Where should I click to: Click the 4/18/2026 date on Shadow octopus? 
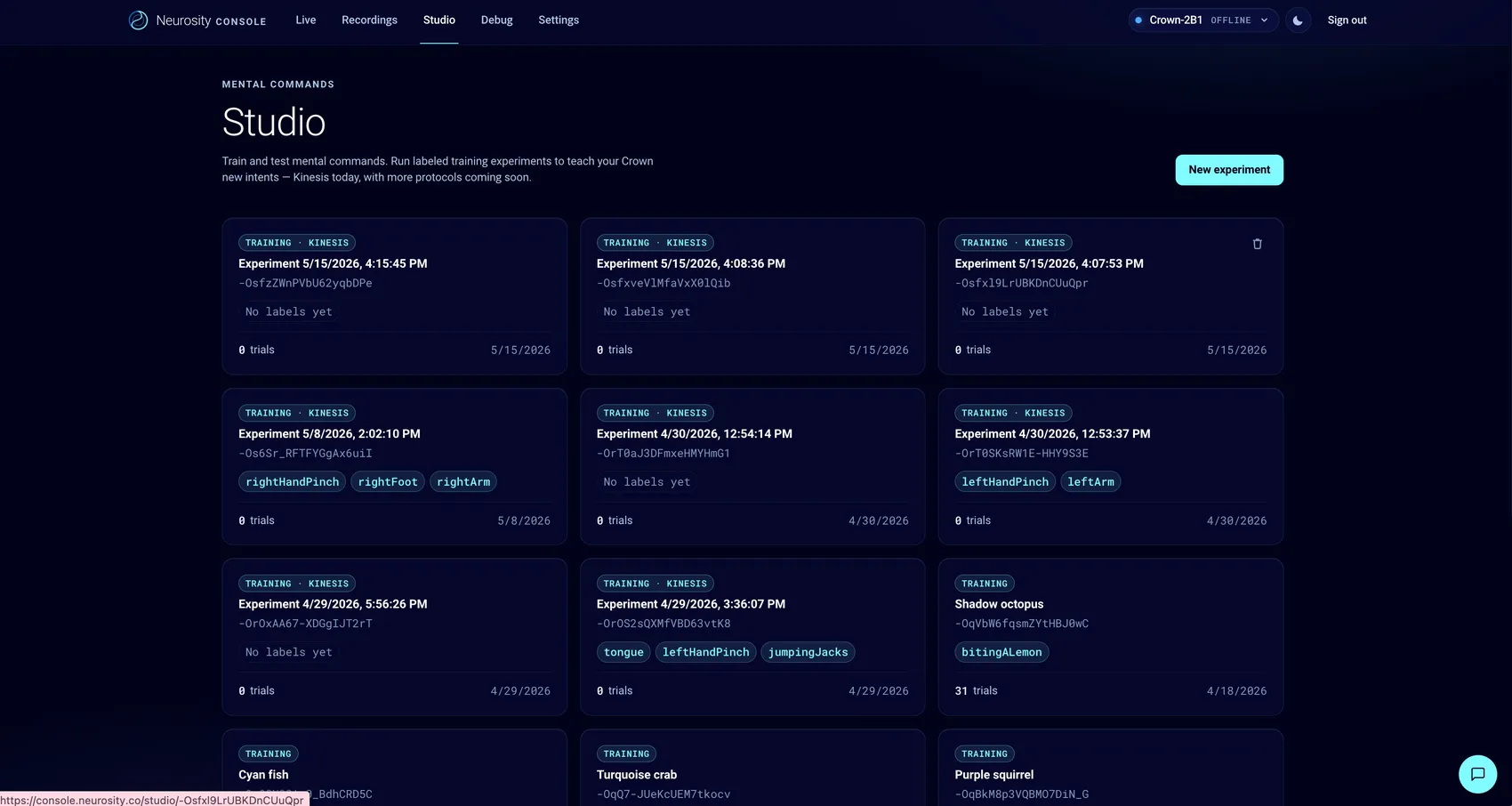(1236, 691)
